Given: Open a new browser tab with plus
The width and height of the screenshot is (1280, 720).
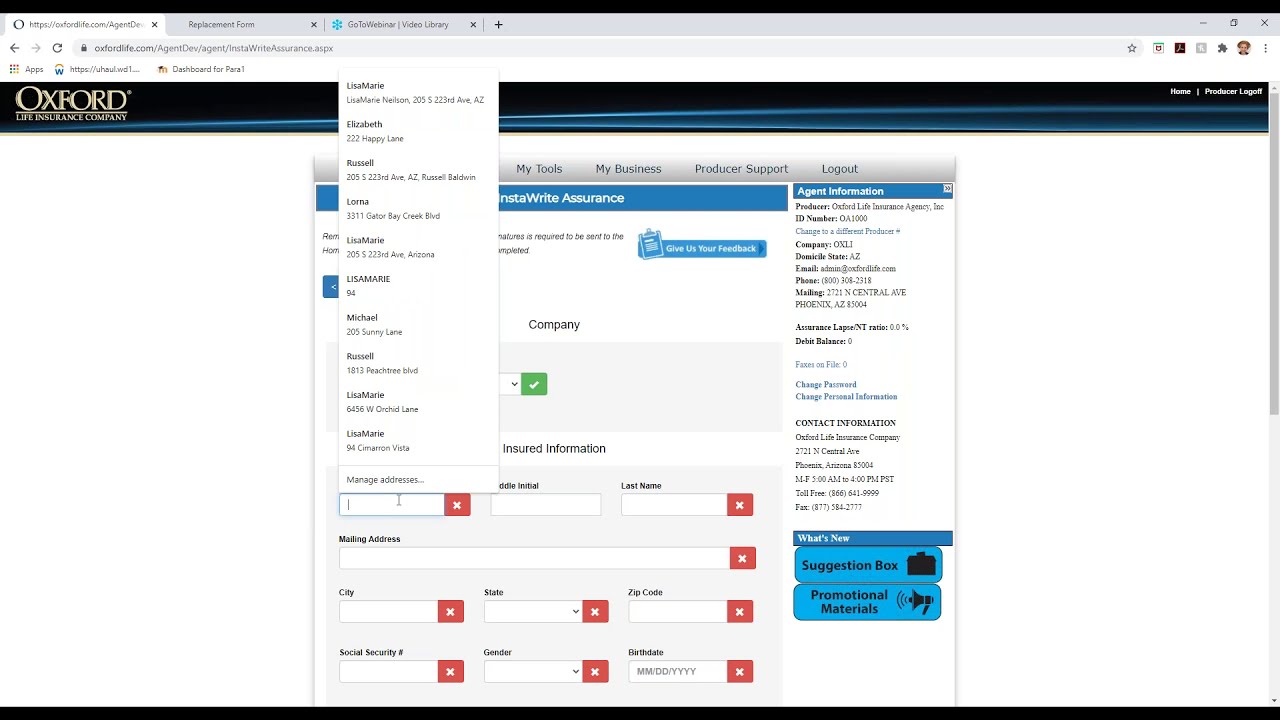Looking at the screenshot, I should pos(498,24).
